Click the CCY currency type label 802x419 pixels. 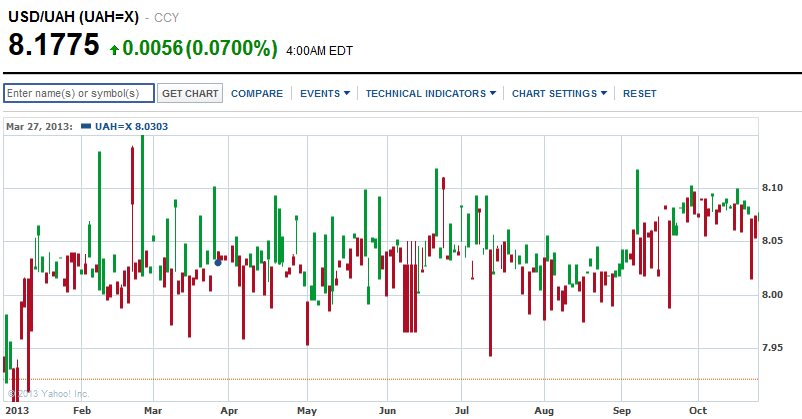pyautogui.click(x=166, y=18)
